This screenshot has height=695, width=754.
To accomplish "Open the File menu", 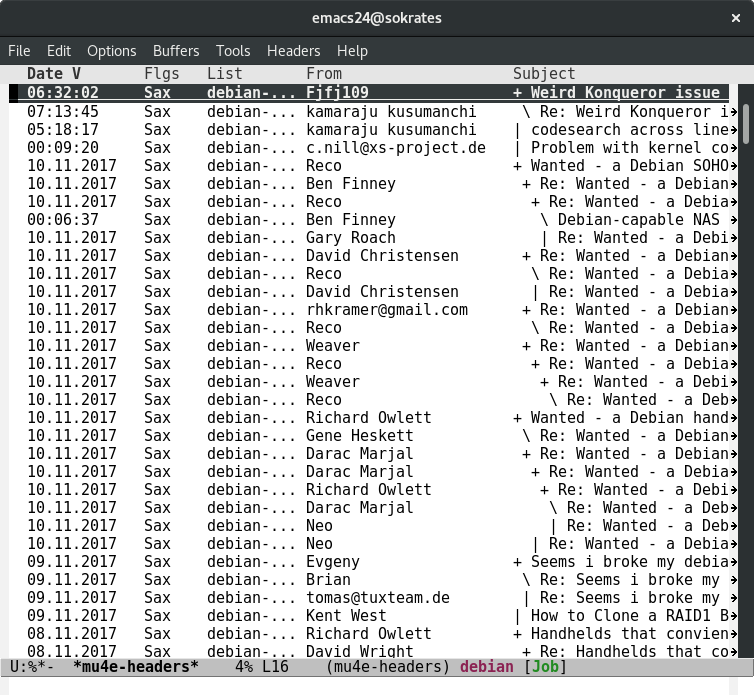I will pyautogui.click(x=19, y=51).
